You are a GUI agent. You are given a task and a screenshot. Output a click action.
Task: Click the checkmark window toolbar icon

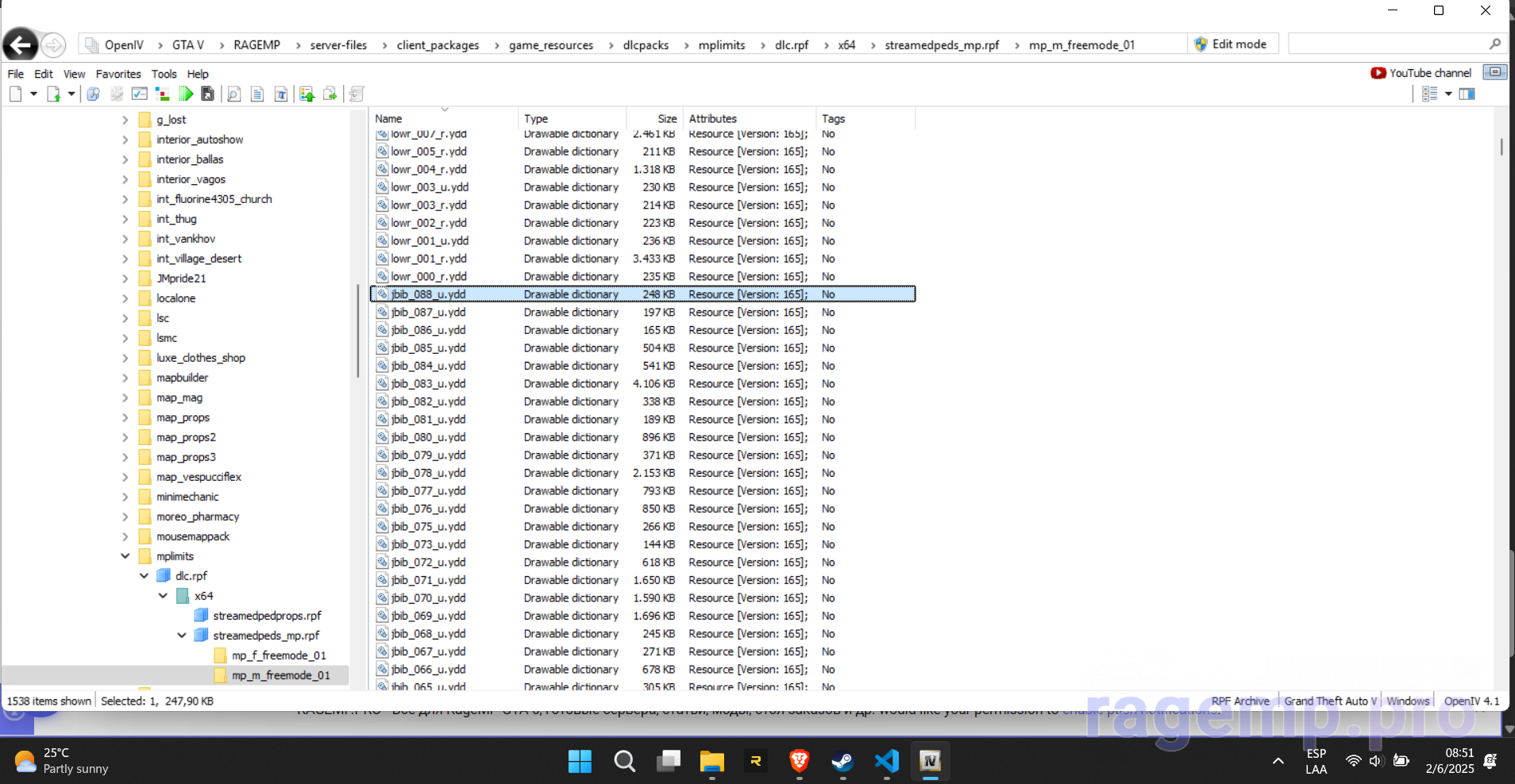point(139,94)
